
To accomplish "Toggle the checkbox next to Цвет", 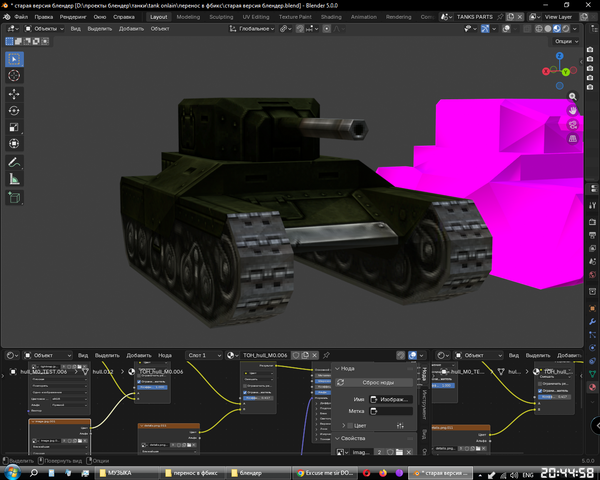I will [350, 426].
